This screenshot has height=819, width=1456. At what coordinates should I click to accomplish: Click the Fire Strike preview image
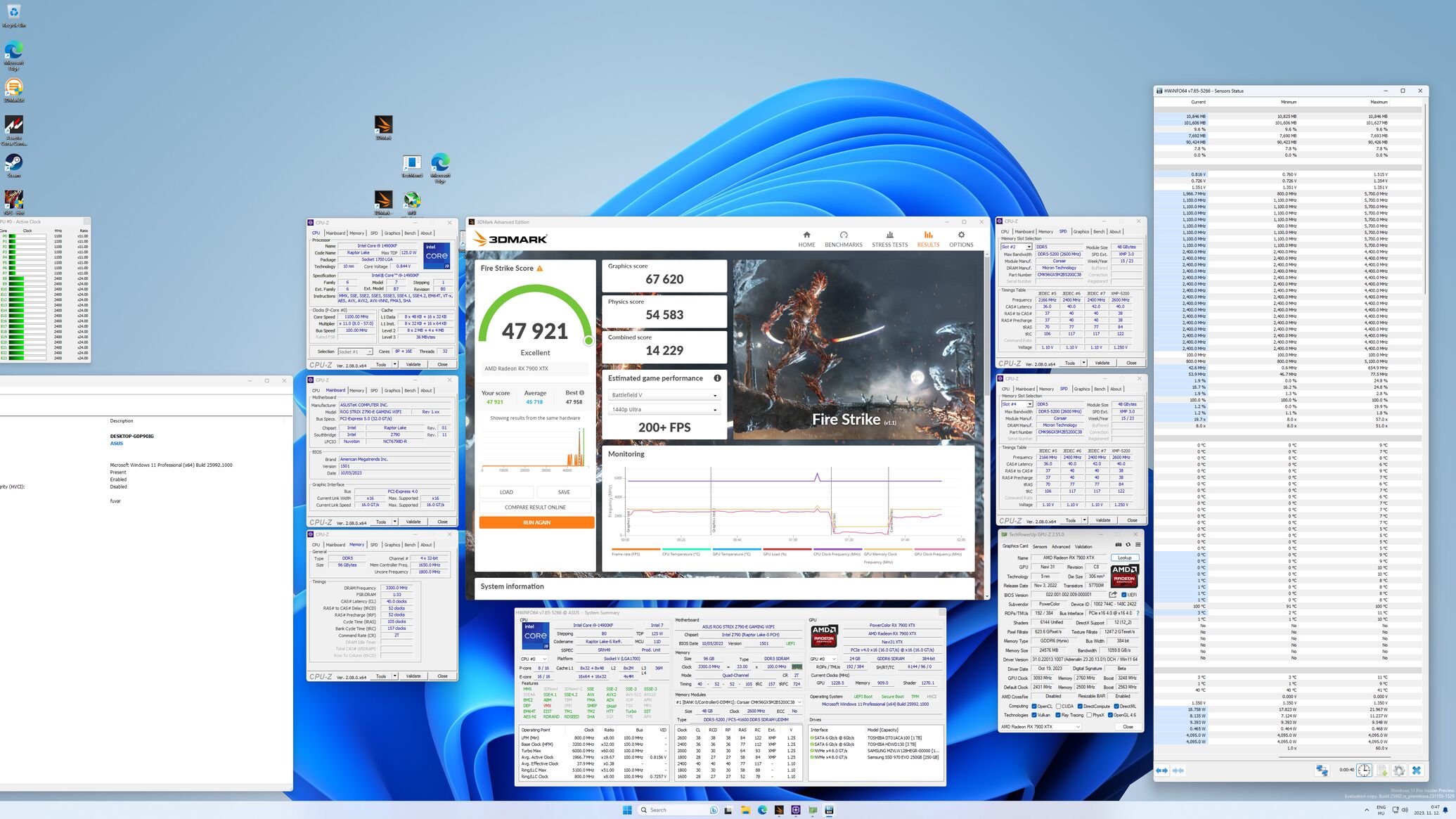coord(854,349)
